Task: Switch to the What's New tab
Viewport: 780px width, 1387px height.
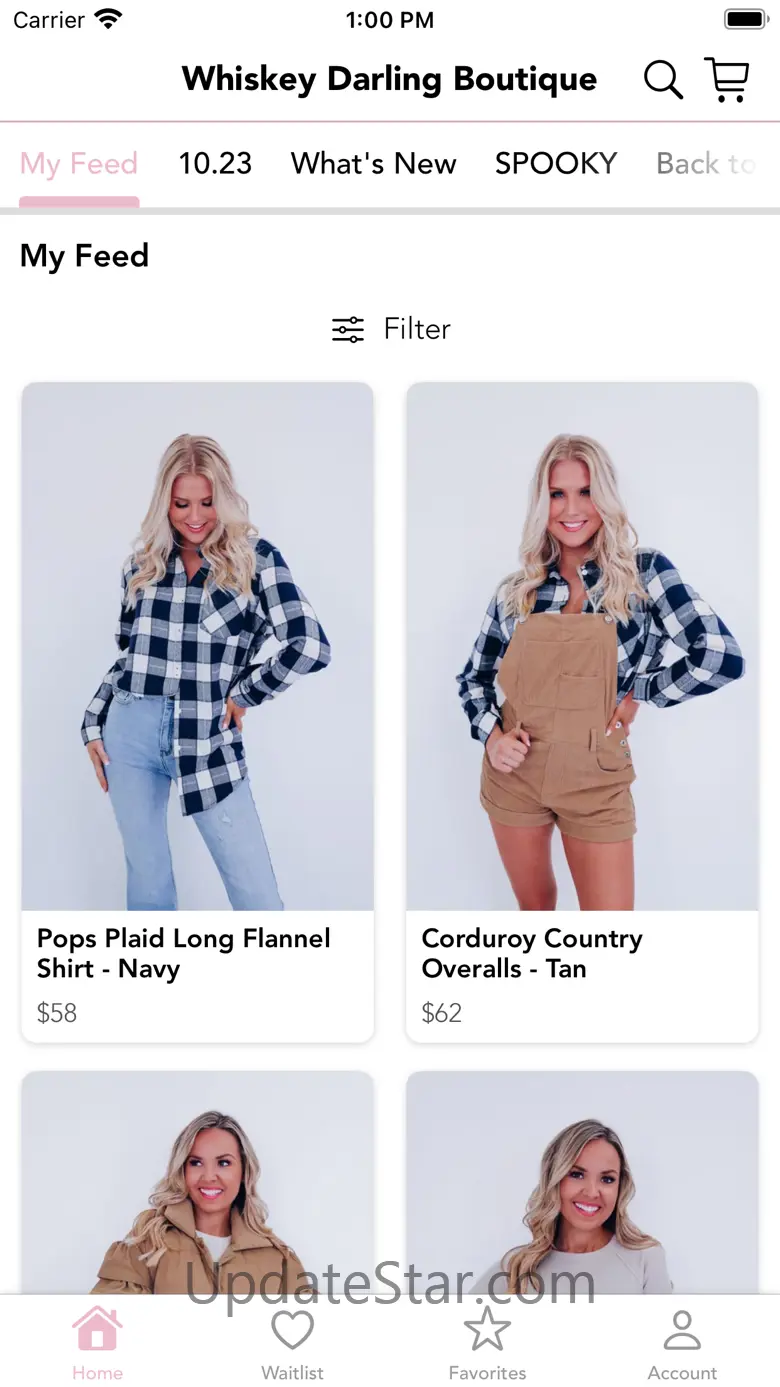Action: (373, 164)
